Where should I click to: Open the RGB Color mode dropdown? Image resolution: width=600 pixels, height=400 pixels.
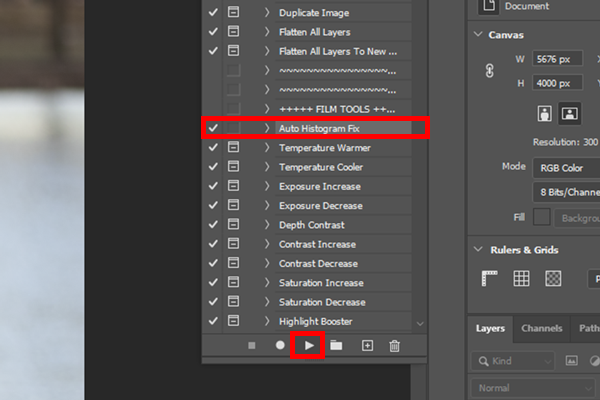(566, 166)
